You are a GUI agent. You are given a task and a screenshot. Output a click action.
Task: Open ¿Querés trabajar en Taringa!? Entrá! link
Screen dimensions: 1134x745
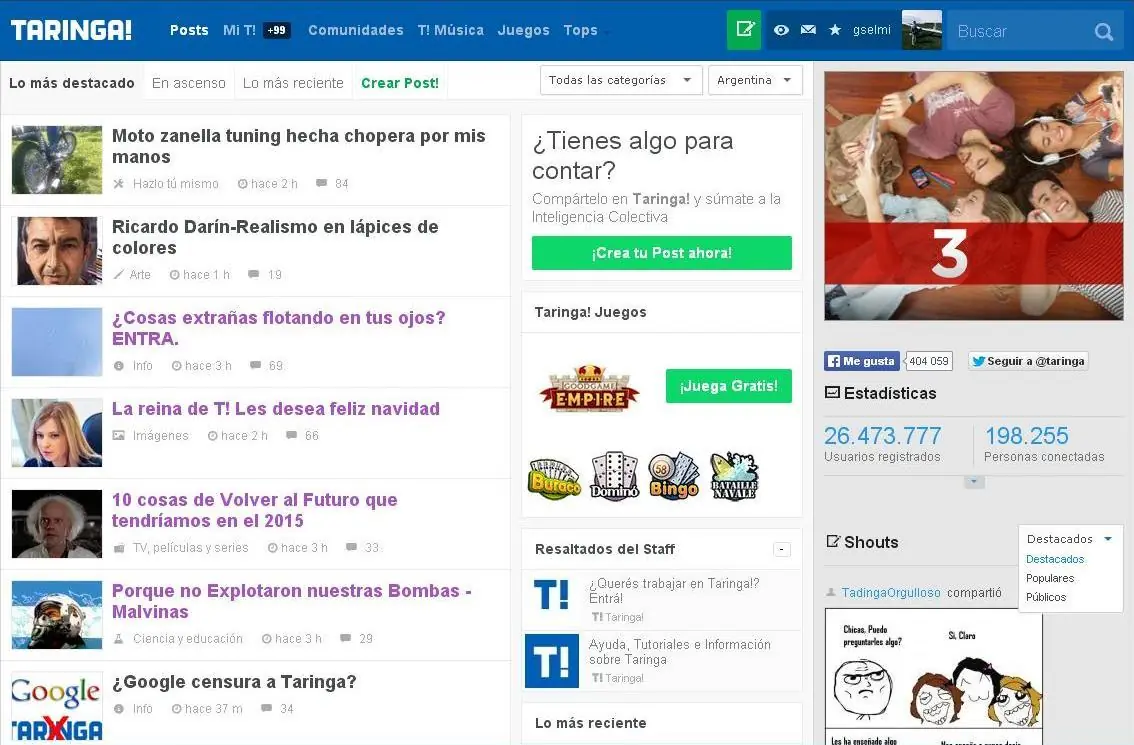tap(674, 591)
